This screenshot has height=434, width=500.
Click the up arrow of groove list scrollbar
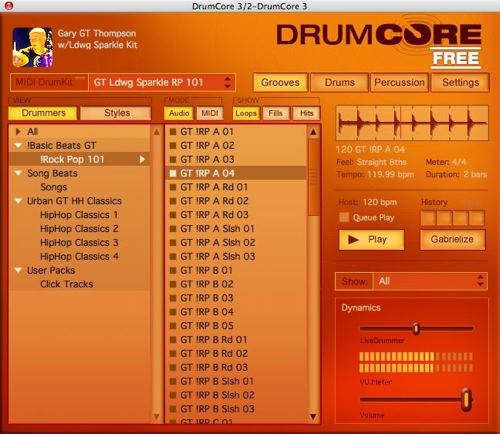pyautogui.click(x=313, y=132)
